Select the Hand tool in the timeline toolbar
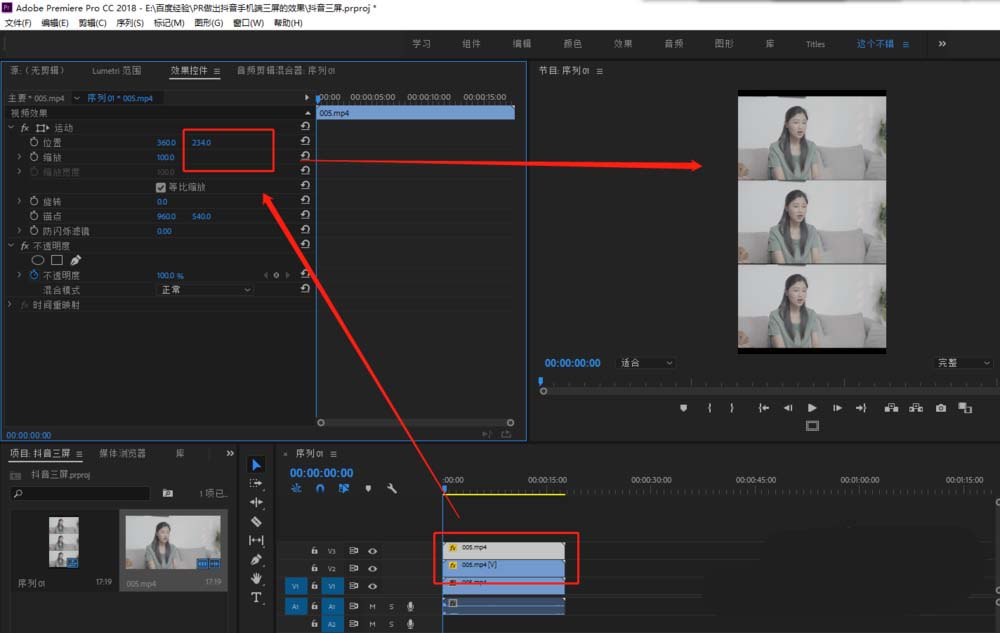Viewport: 1000px width, 633px height. 256,577
